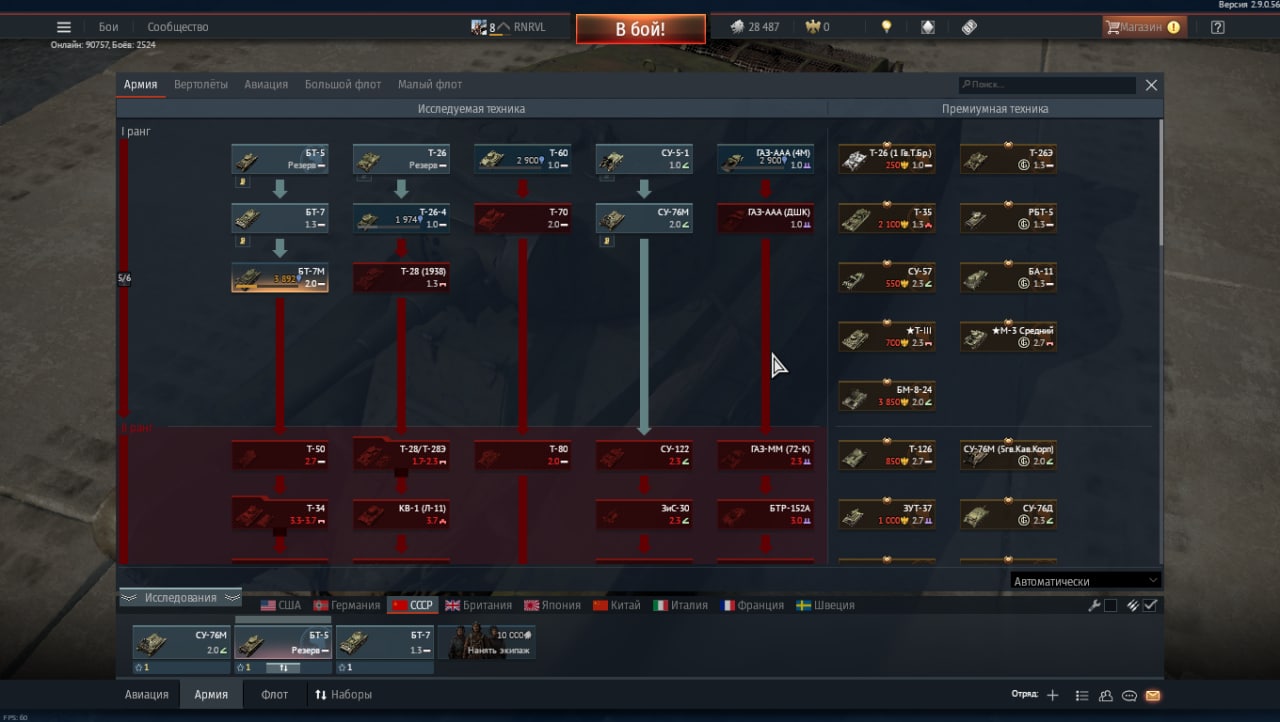Open the hamburger main menu

point(64,27)
